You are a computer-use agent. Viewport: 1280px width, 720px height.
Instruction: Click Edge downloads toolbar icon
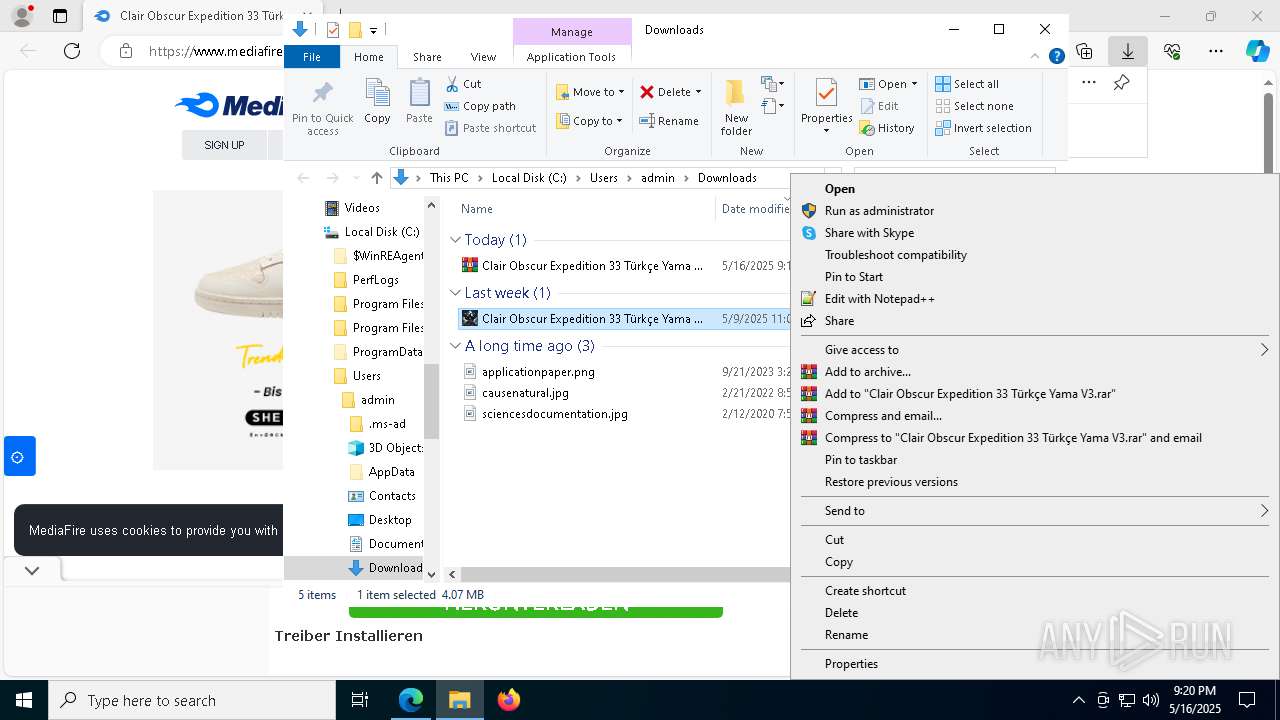(x=1128, y=51)
